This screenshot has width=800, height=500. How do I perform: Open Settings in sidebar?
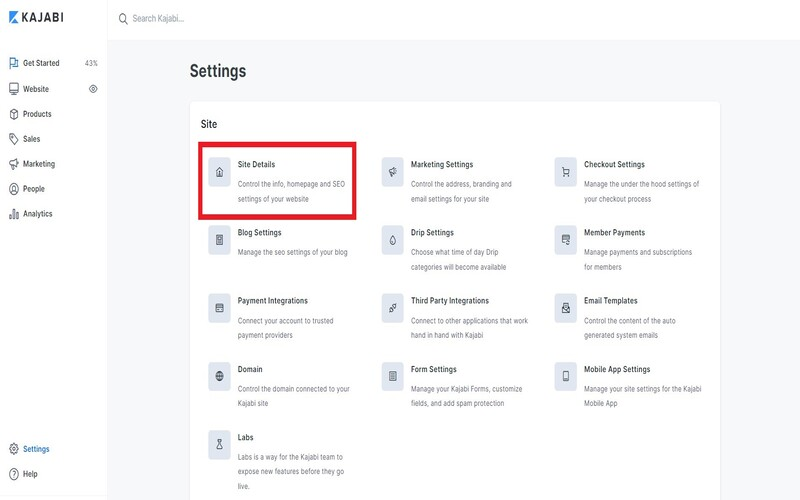[36, 449]
